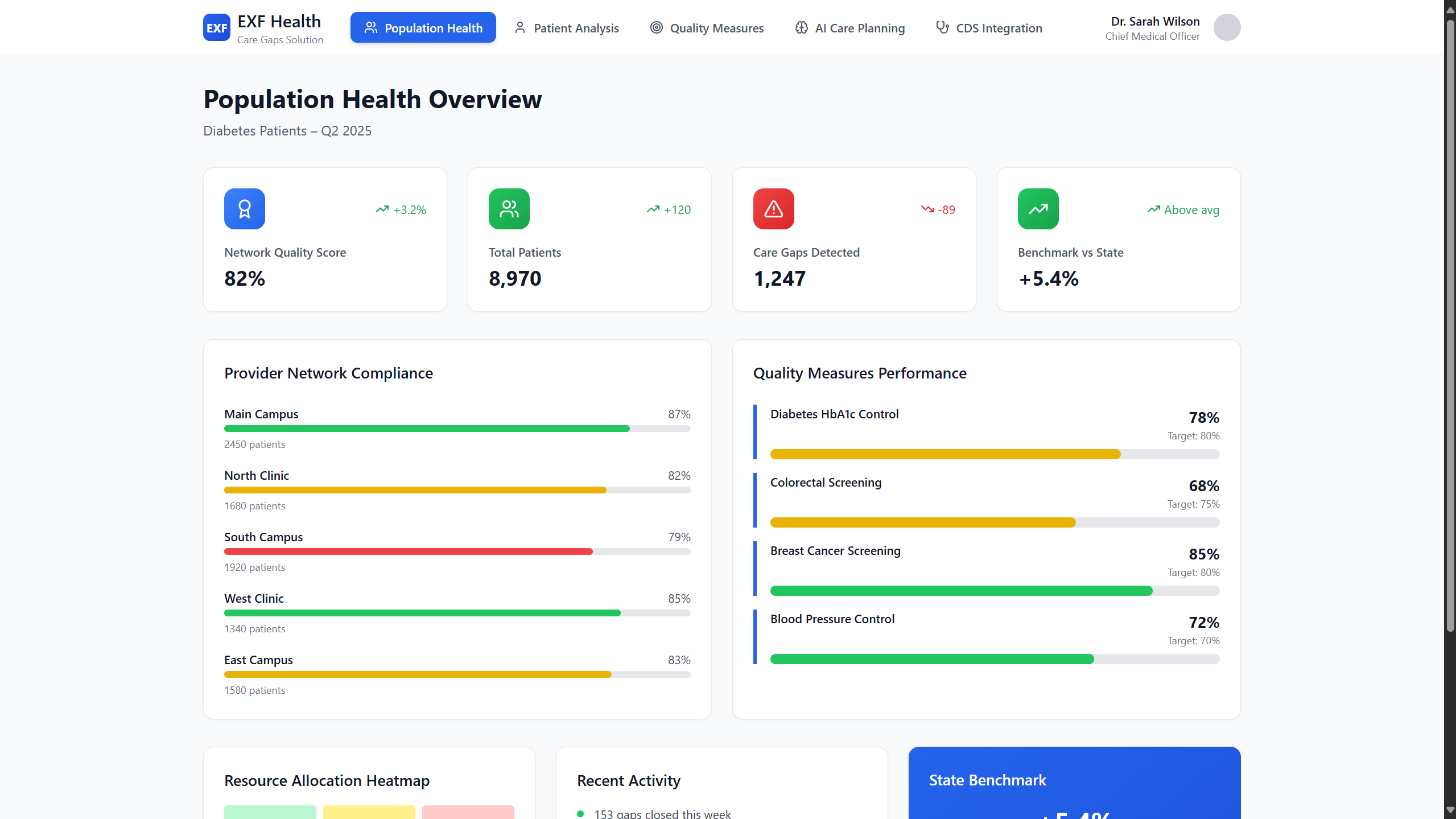Click the green heatmap cell
1456x819 pixels.
(270, 812)
